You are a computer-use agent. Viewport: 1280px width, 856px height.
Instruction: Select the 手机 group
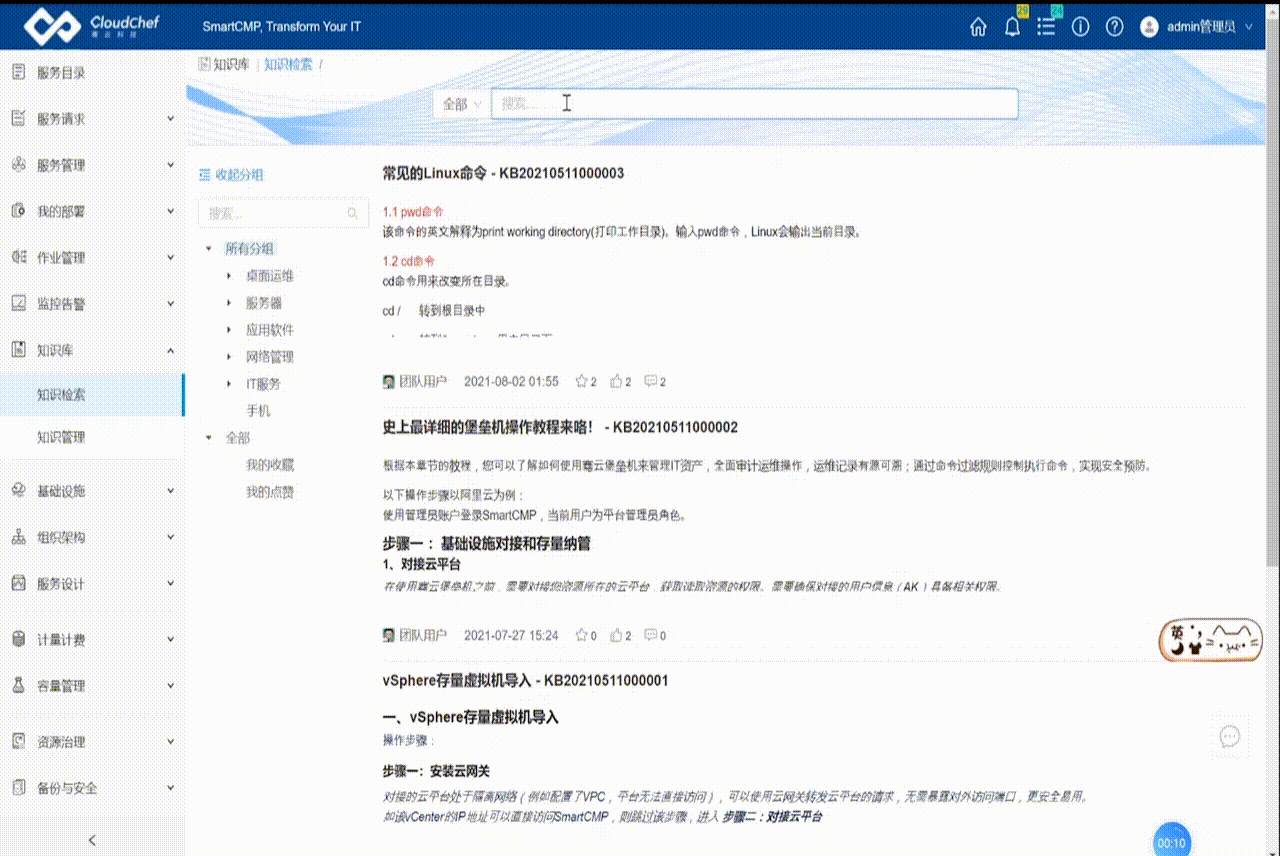[x=258, y=411]
